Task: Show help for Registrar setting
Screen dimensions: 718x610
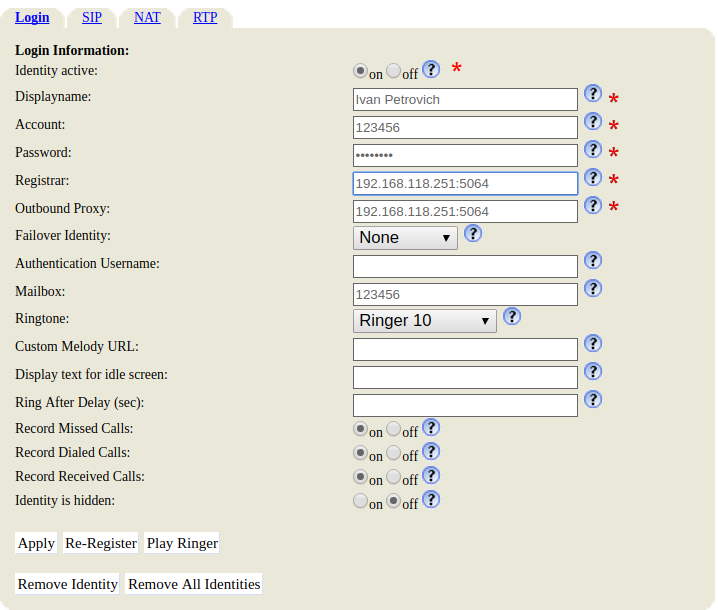Action: click(592, 178)
